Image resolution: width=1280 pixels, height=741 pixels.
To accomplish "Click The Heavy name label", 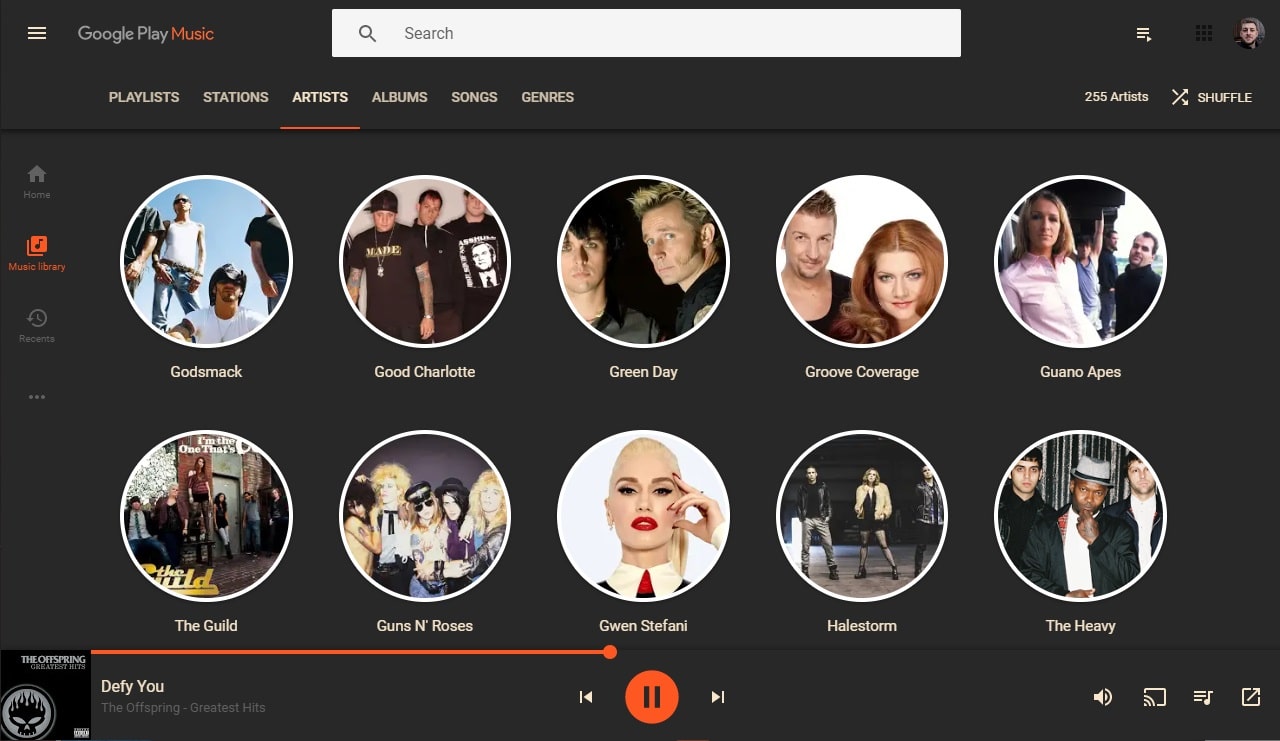I will tap(1081, 625).
